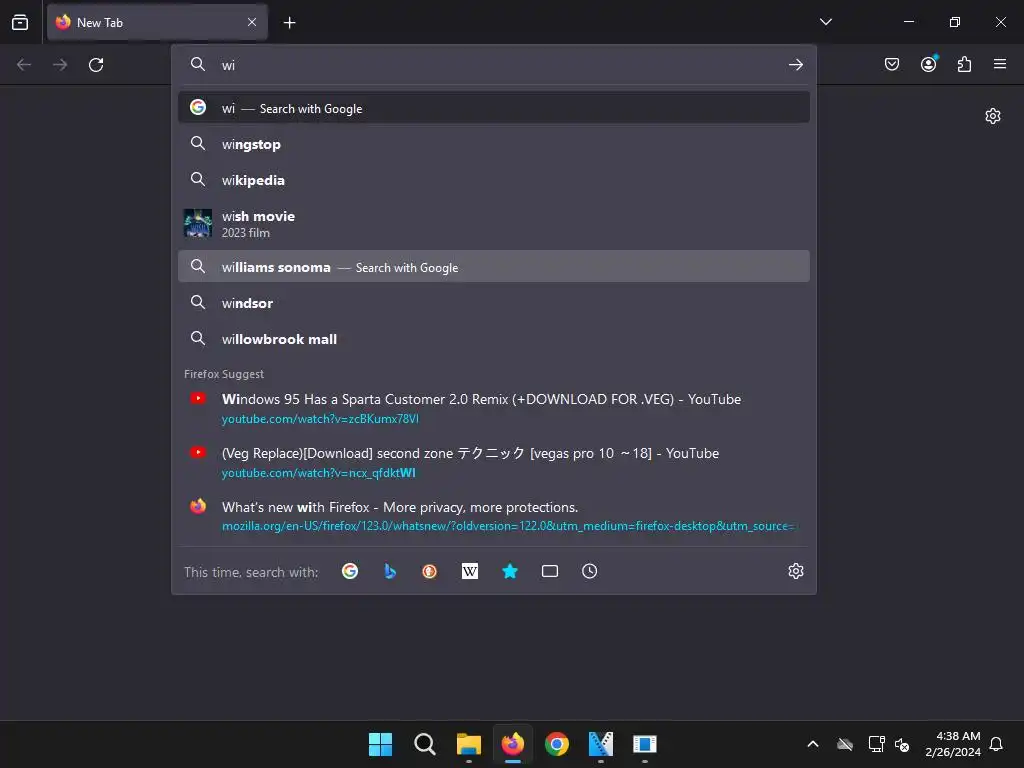The image size is (1024, 768).
Task: Search history with clock icon
Action: (590, 571)
